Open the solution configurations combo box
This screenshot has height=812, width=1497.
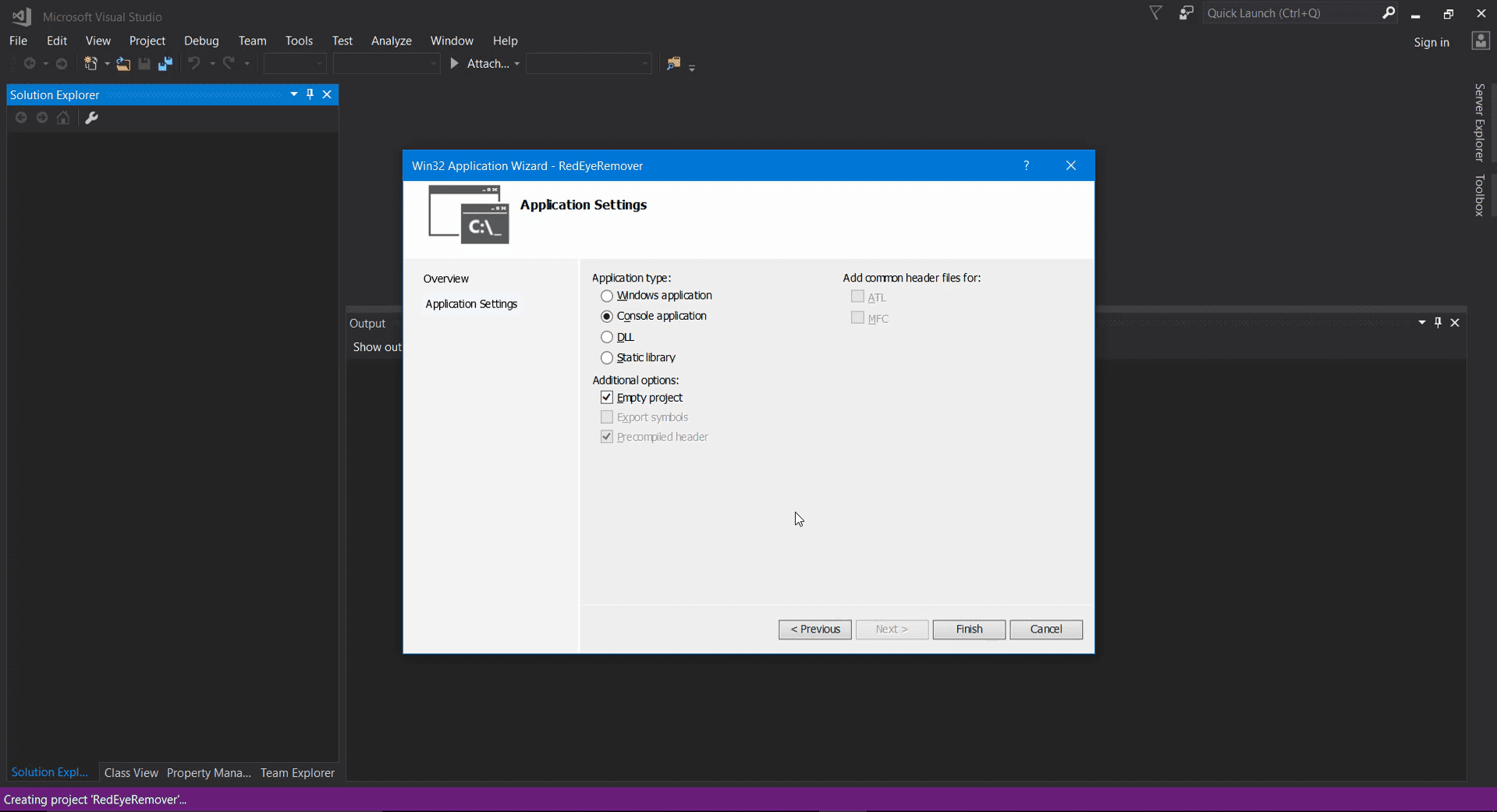[x=295, y=64]
